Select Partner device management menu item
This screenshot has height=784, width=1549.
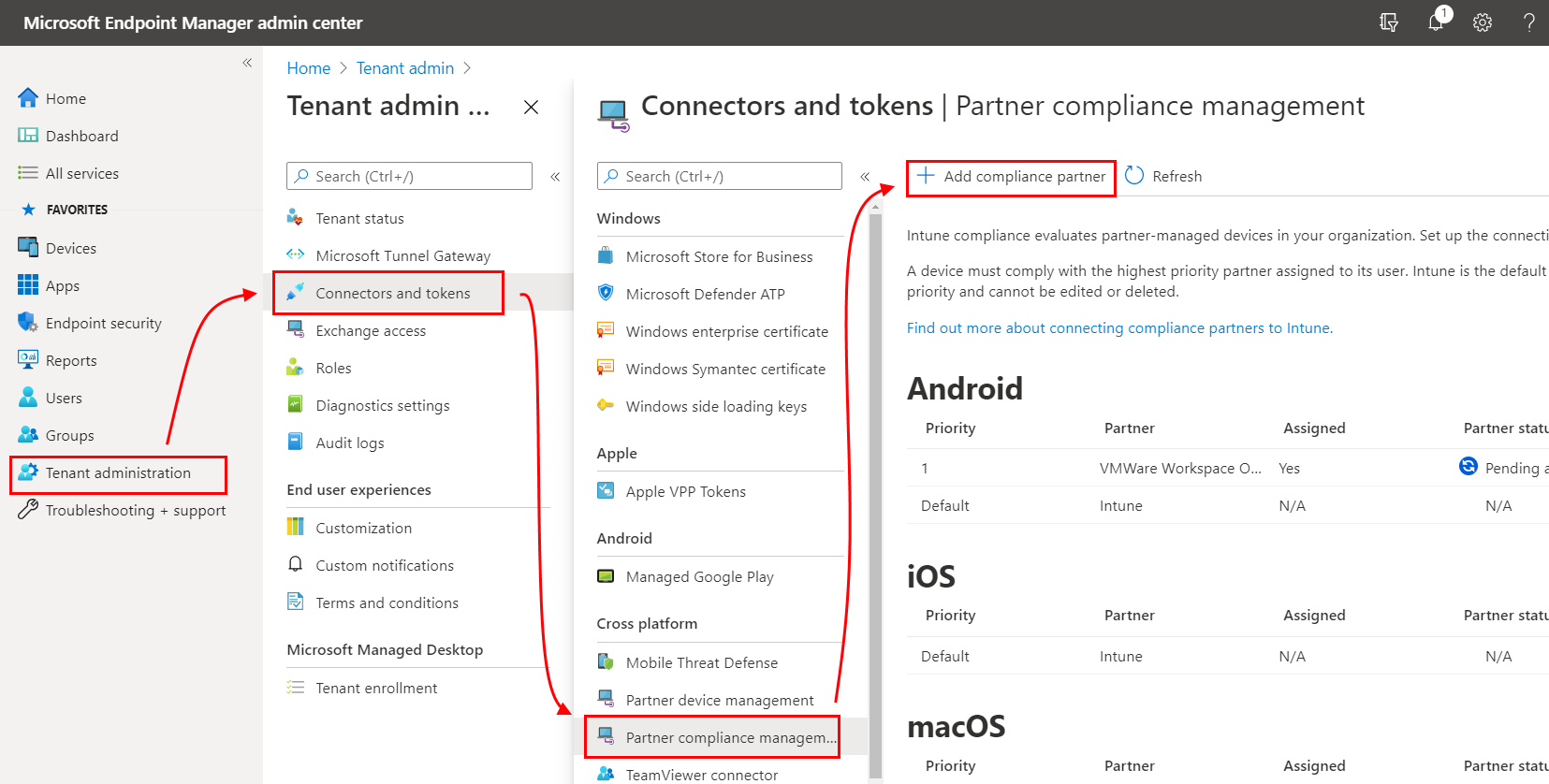[719, 700]
